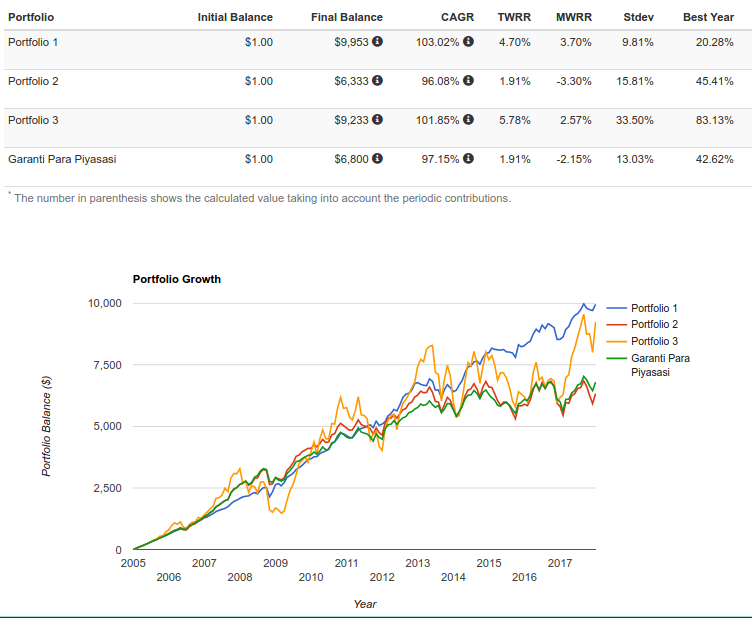Click the Portfolio 2 legend entry
The image size is (752, 618).
(642, 325)
